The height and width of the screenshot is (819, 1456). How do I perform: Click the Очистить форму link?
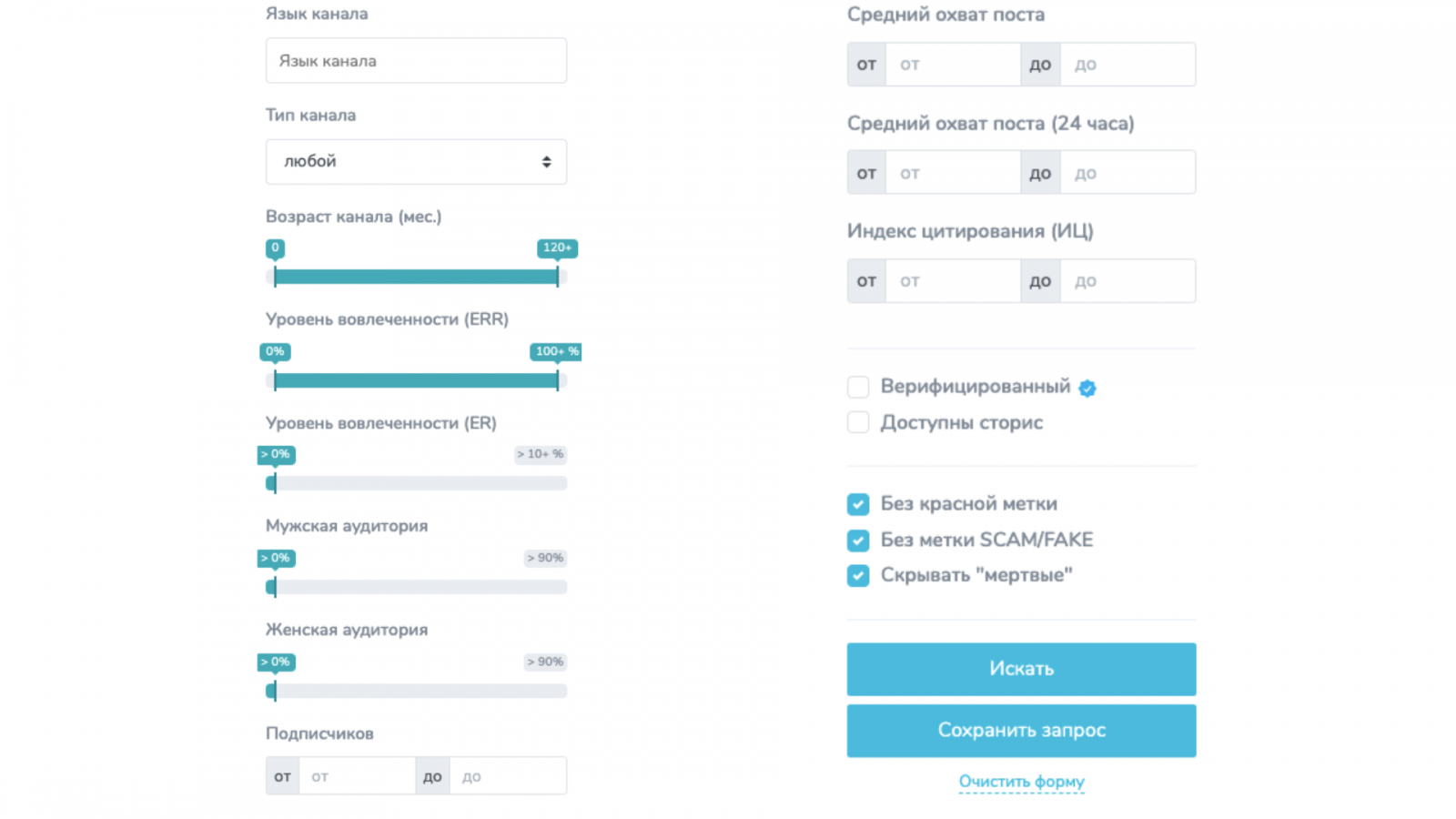point(1021,782)
